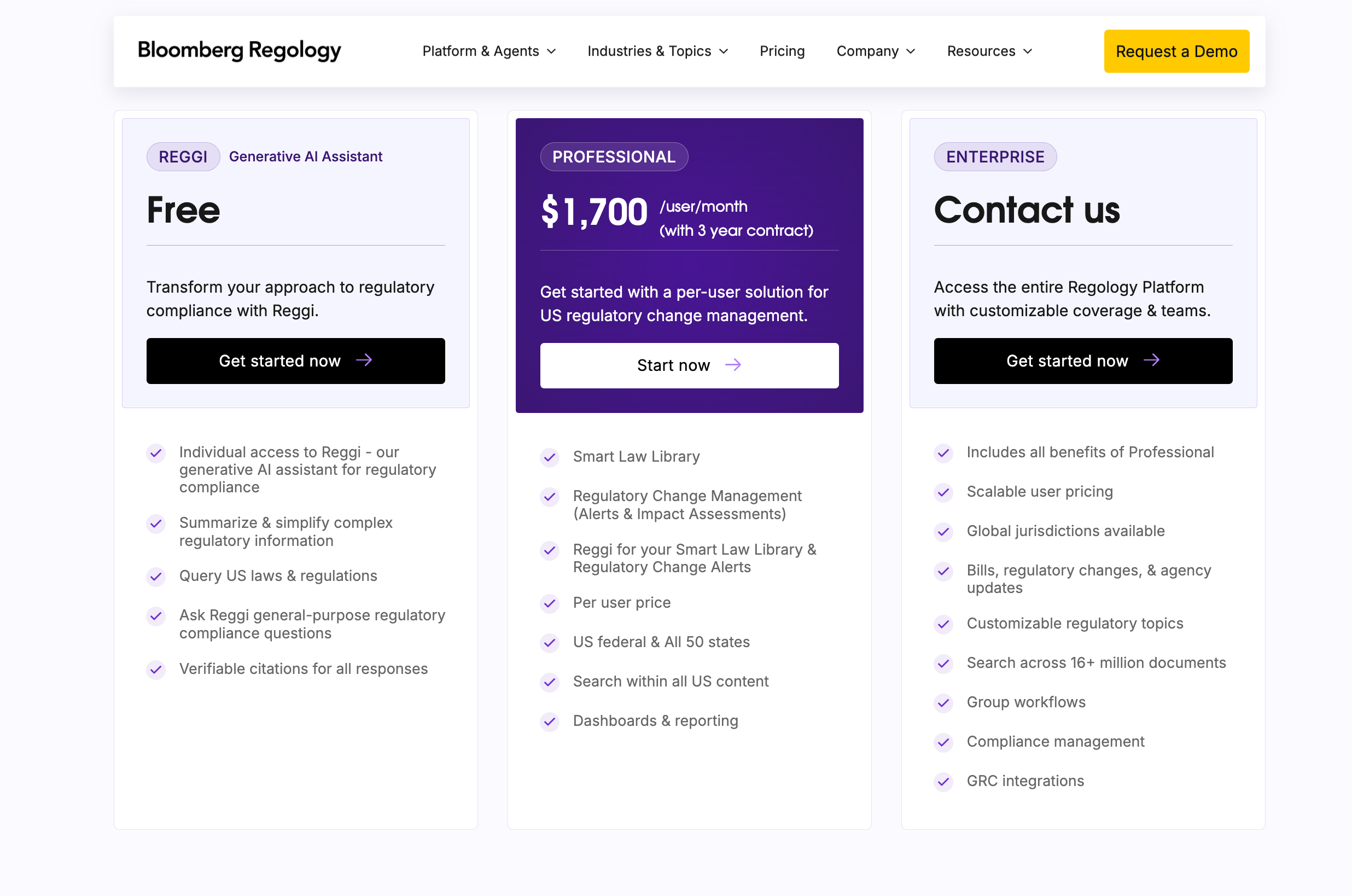Click the chevron beside Platform & Agents
The image size is (1352, 896).
click(x=551, y=51)
